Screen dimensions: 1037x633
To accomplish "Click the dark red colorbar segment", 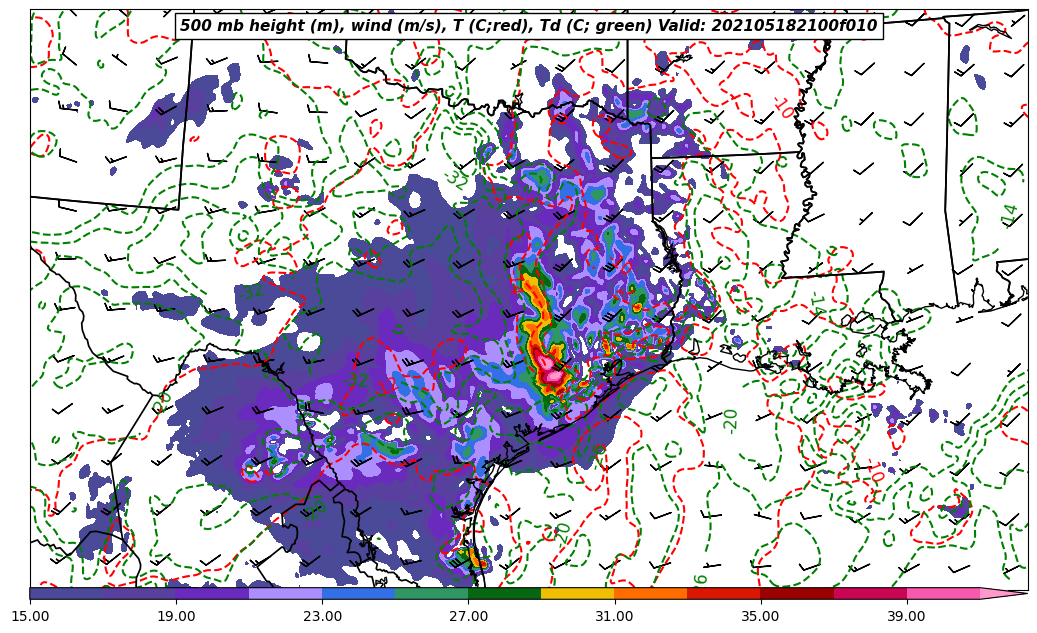I will pyautogui.click(x=796, y=593).
